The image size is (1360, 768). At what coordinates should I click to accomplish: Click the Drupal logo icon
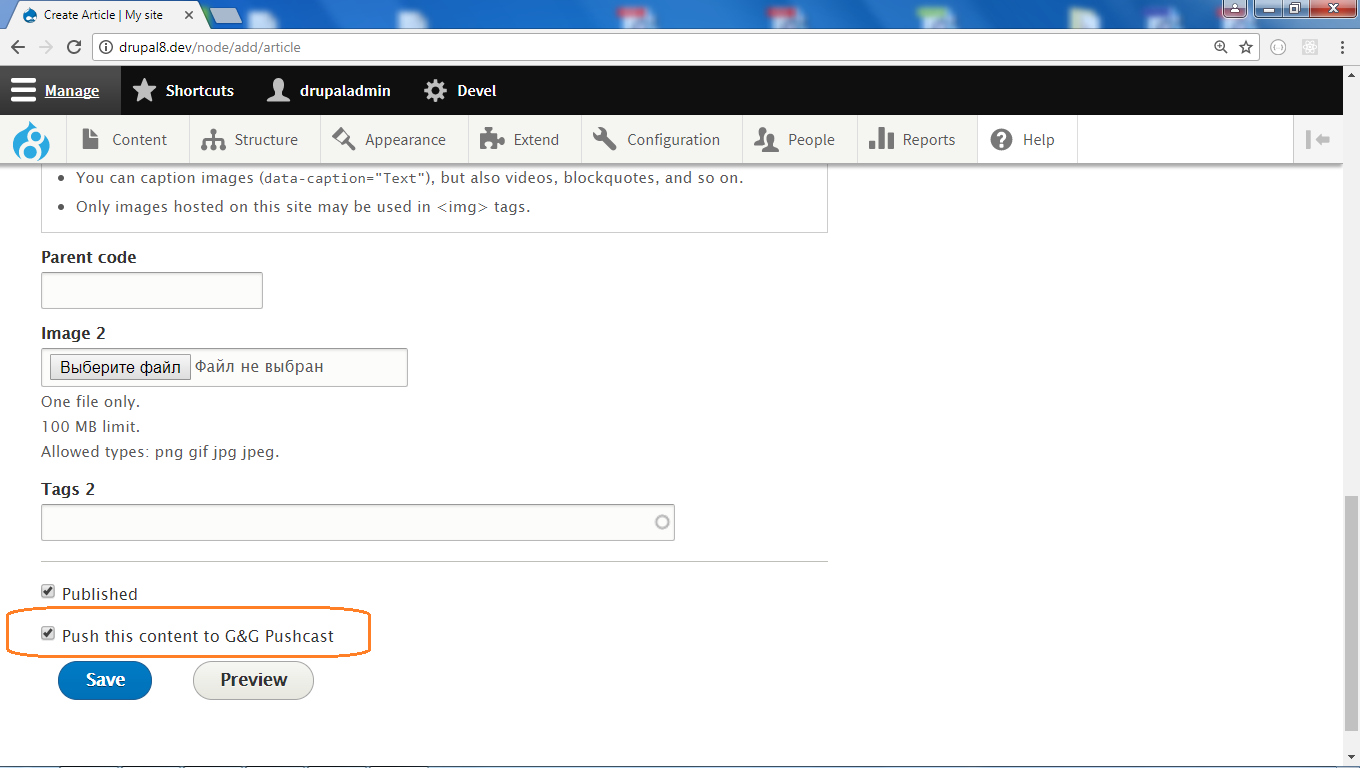point(30,139)
